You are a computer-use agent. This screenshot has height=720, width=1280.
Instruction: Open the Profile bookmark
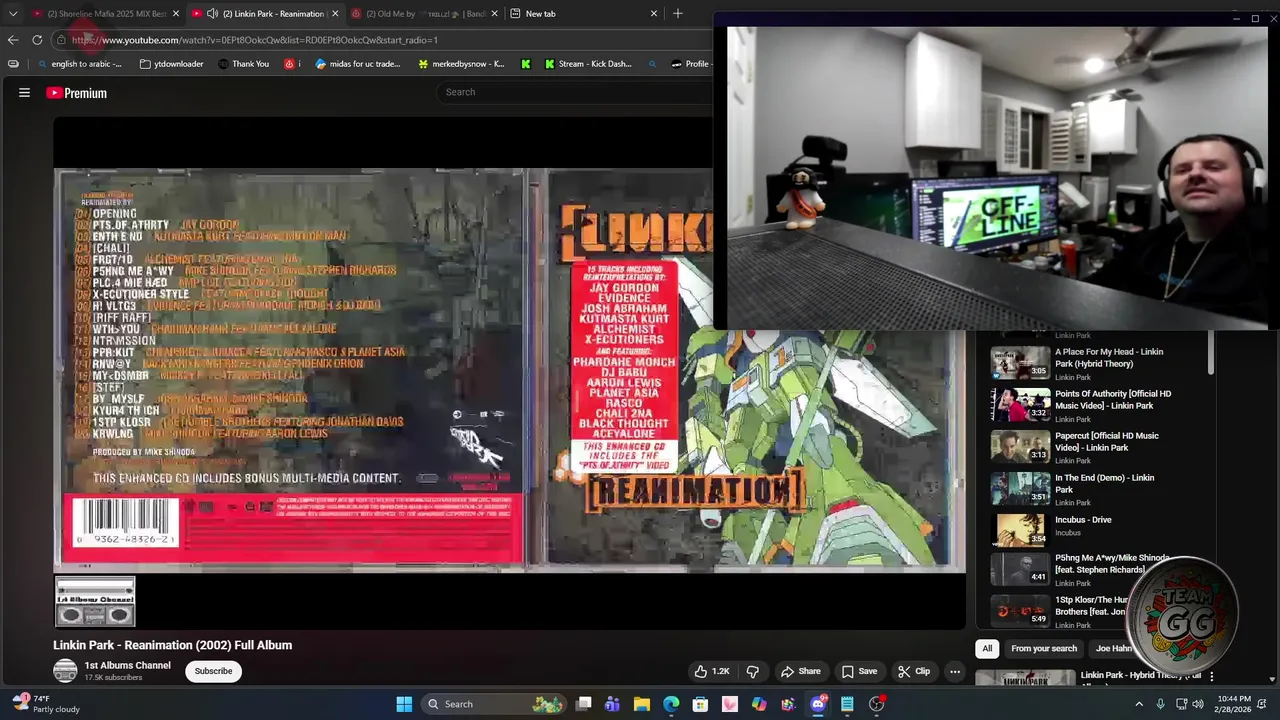tap(690, 64)
